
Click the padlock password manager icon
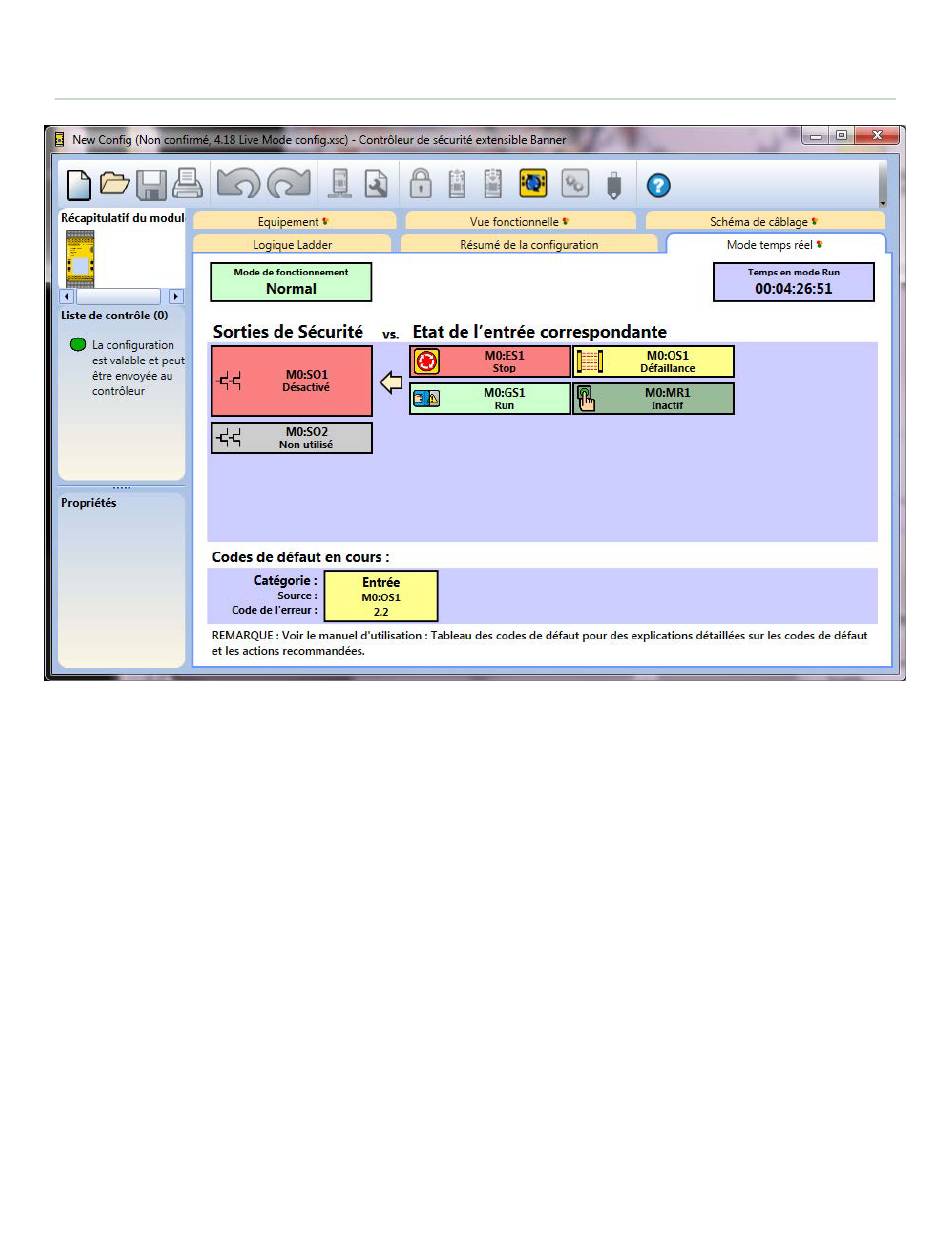coord(421,185)
